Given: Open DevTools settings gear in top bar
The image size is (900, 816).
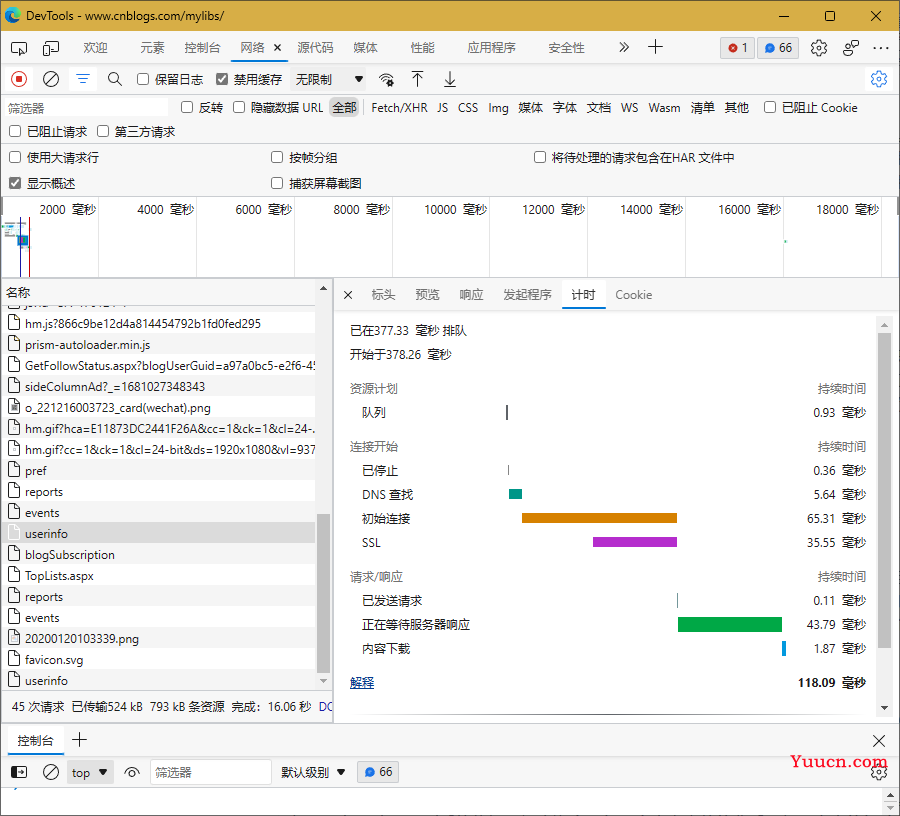Looking at the screenshot, I should tap(819, 48).
